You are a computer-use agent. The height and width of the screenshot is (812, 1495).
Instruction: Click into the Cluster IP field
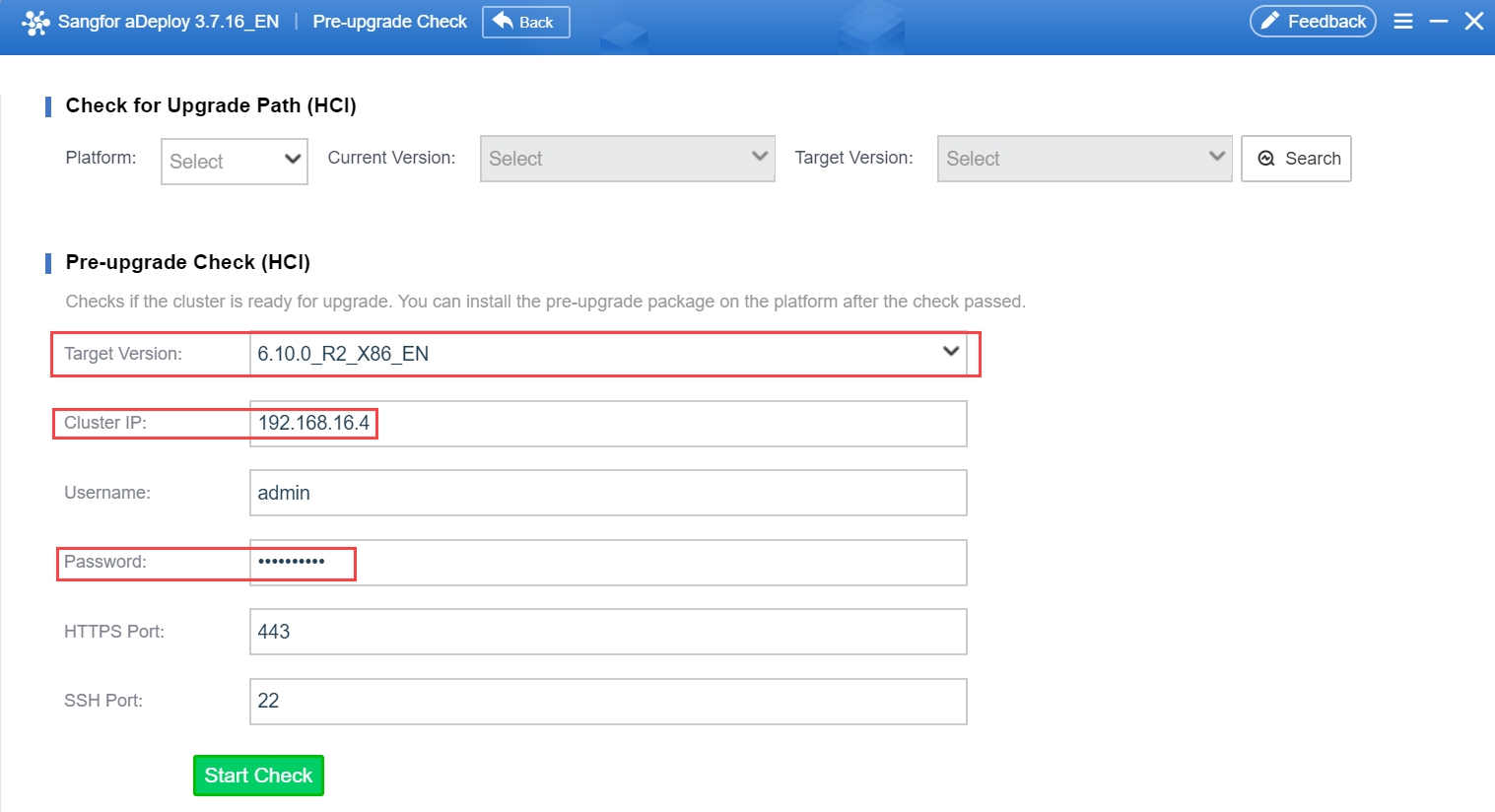pyautogui.click(x=608, y=424)
